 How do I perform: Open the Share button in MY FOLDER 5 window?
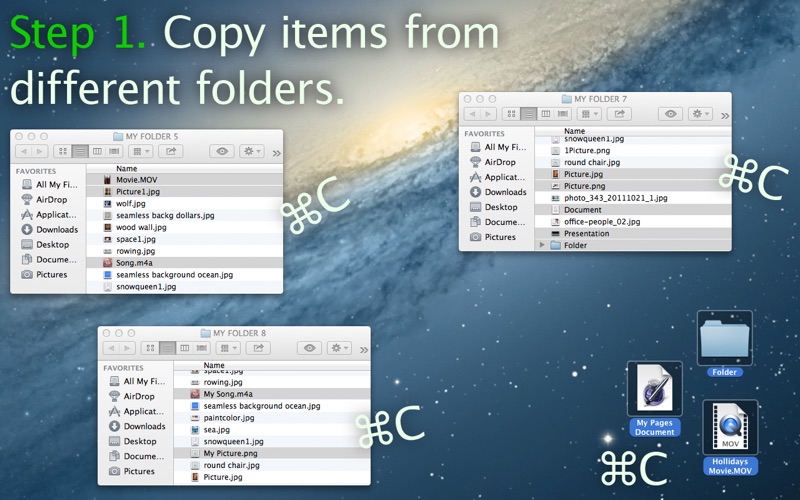(x=171, y=151)
